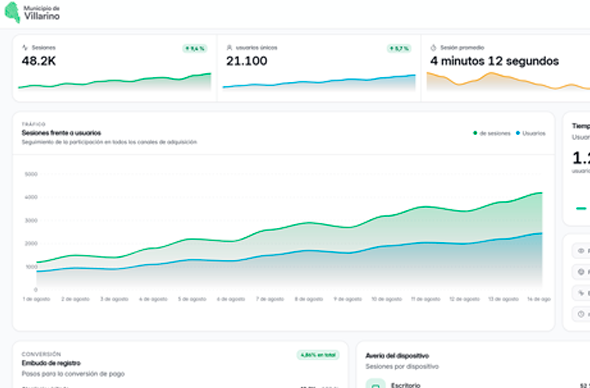Click '13 de agosto' axis label
The height and width of the screenshot is (388, 590).
pos(503,299)
